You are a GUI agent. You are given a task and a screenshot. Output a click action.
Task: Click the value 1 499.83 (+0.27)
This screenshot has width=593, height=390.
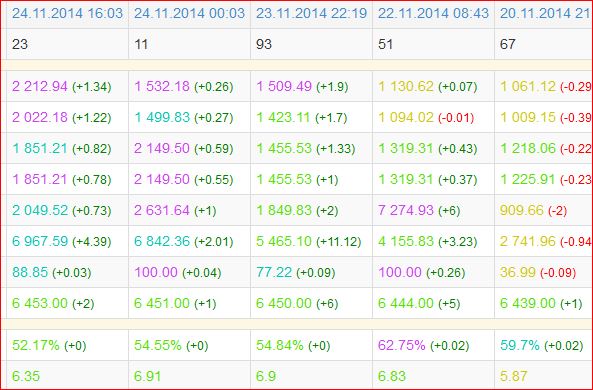point(184,118)
